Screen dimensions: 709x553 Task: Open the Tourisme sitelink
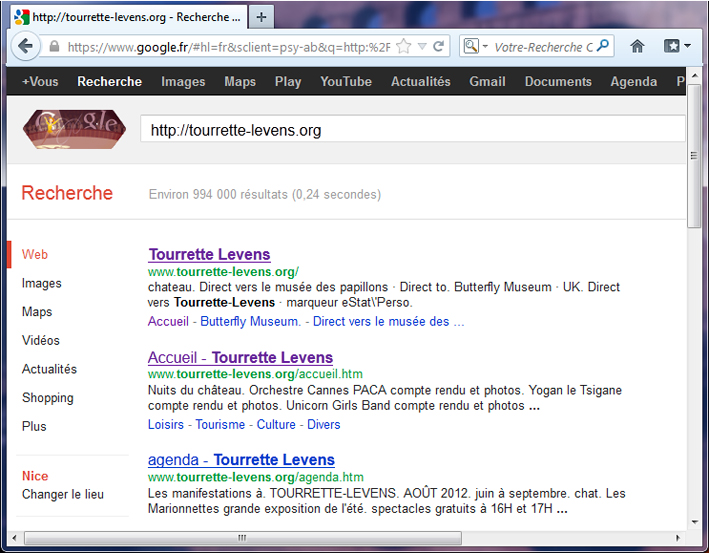pyautogui.click(x=220, y=425)
